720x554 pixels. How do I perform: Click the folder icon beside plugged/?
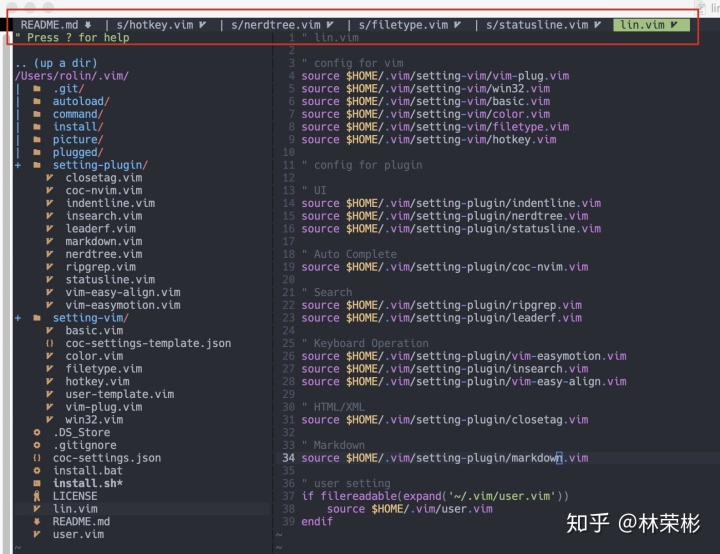(37, 152)
